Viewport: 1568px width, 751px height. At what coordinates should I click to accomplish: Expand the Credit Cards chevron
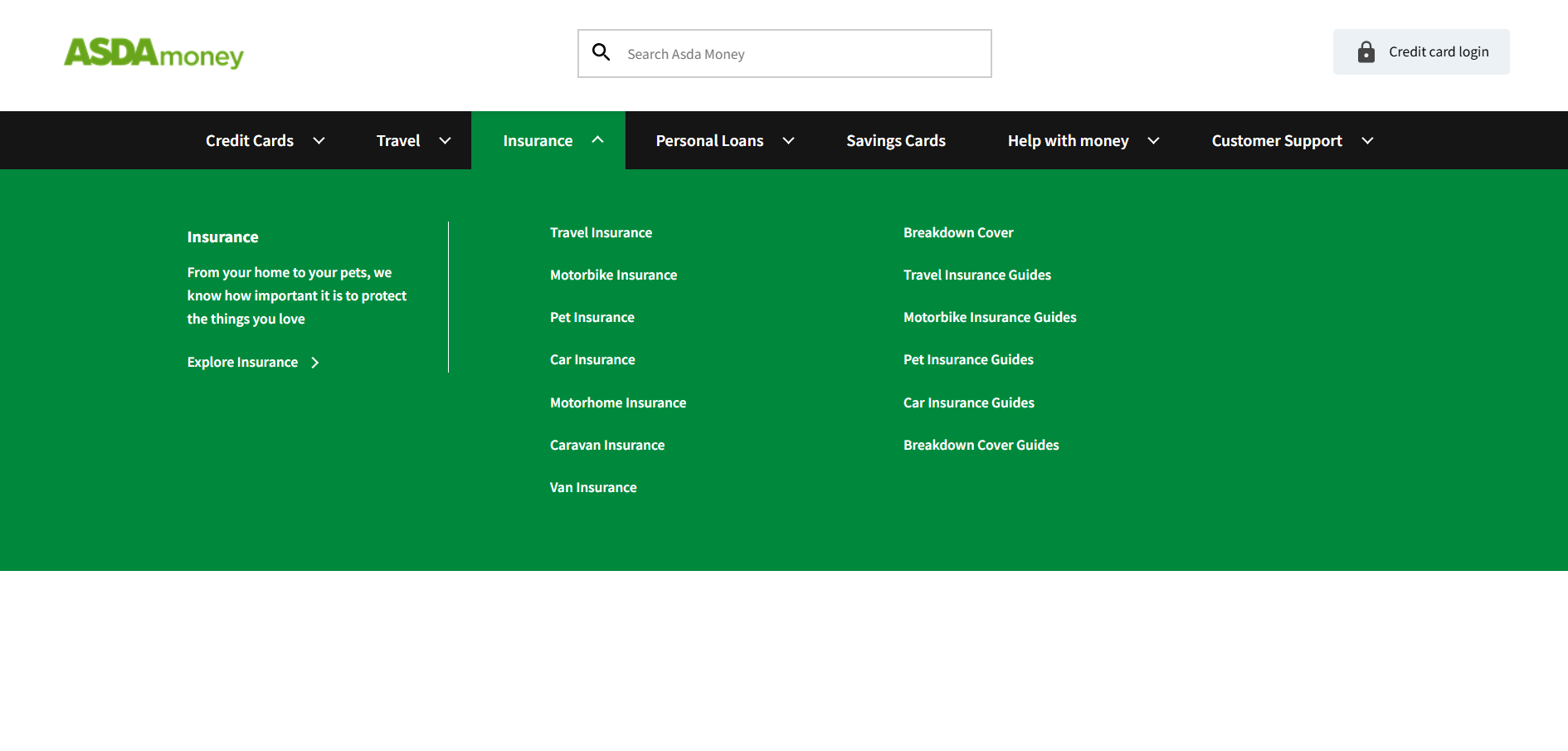click(x=319, y=141)
